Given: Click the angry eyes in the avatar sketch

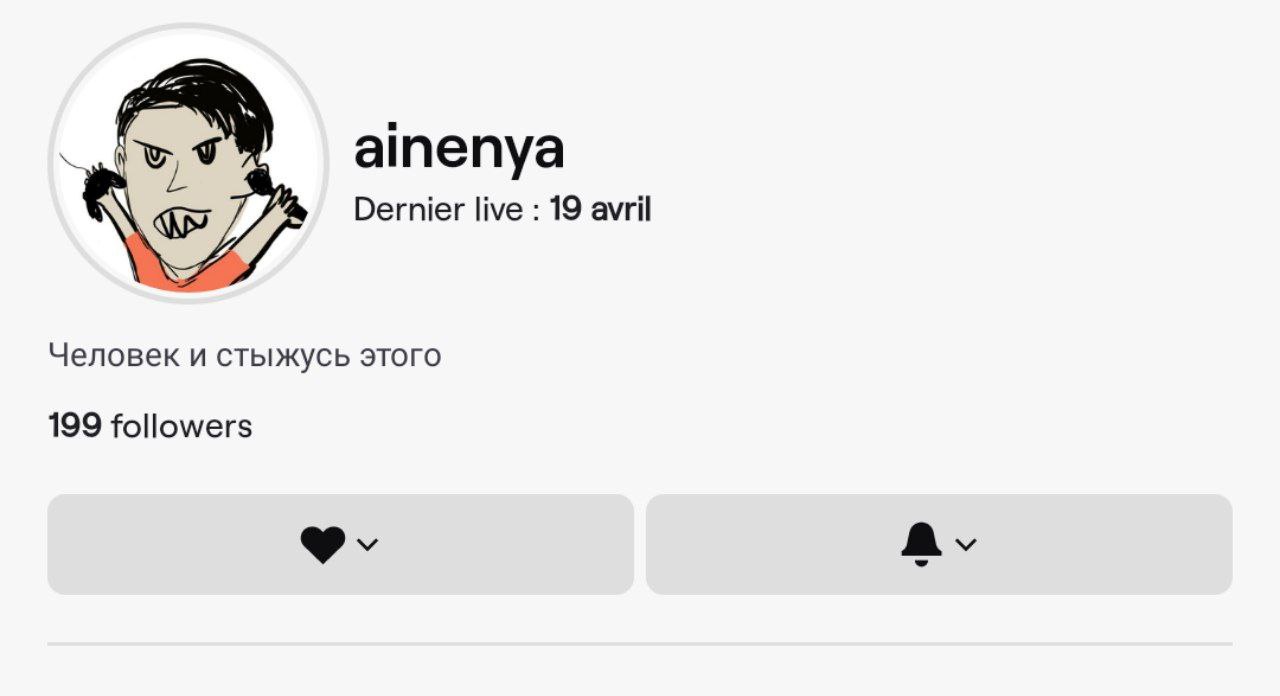Looking at the screenshot, I should pyautogui.click(x=178, y=153).
